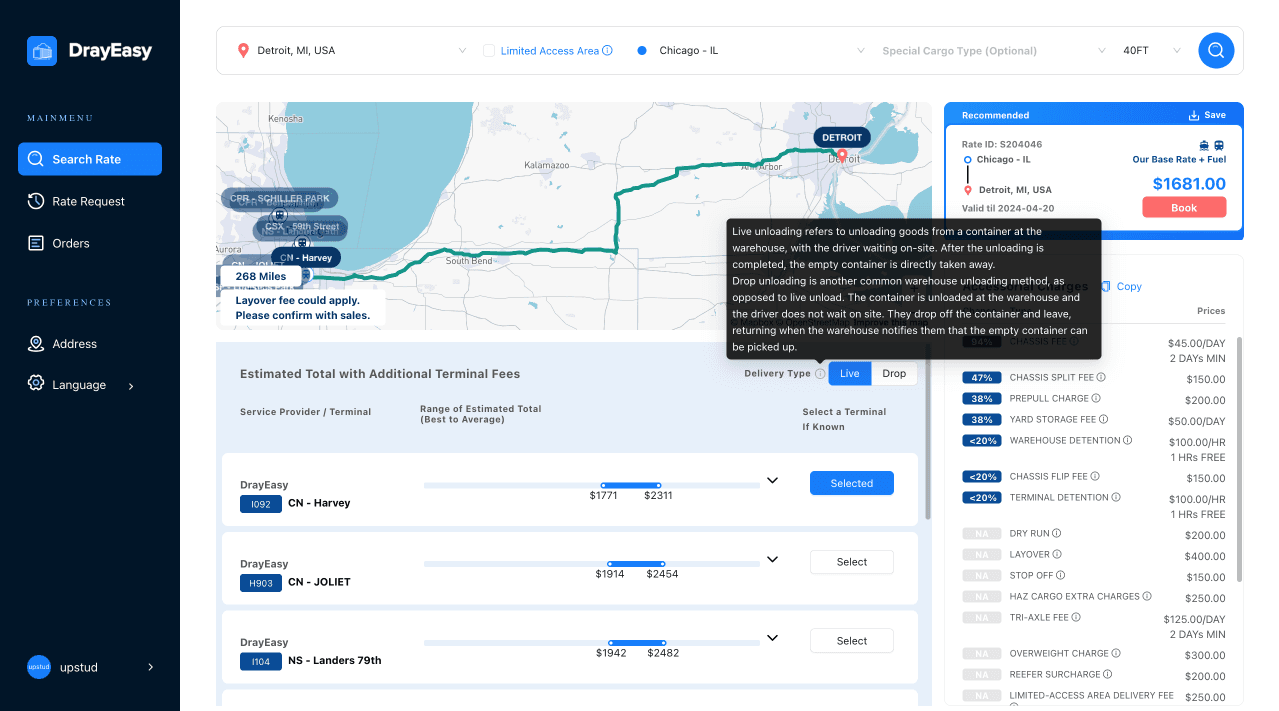The width and height of the screenshot is (1279, 711).
Task: Open the Chicago - IL origin dropdown
Action: [x=751, y=50]
